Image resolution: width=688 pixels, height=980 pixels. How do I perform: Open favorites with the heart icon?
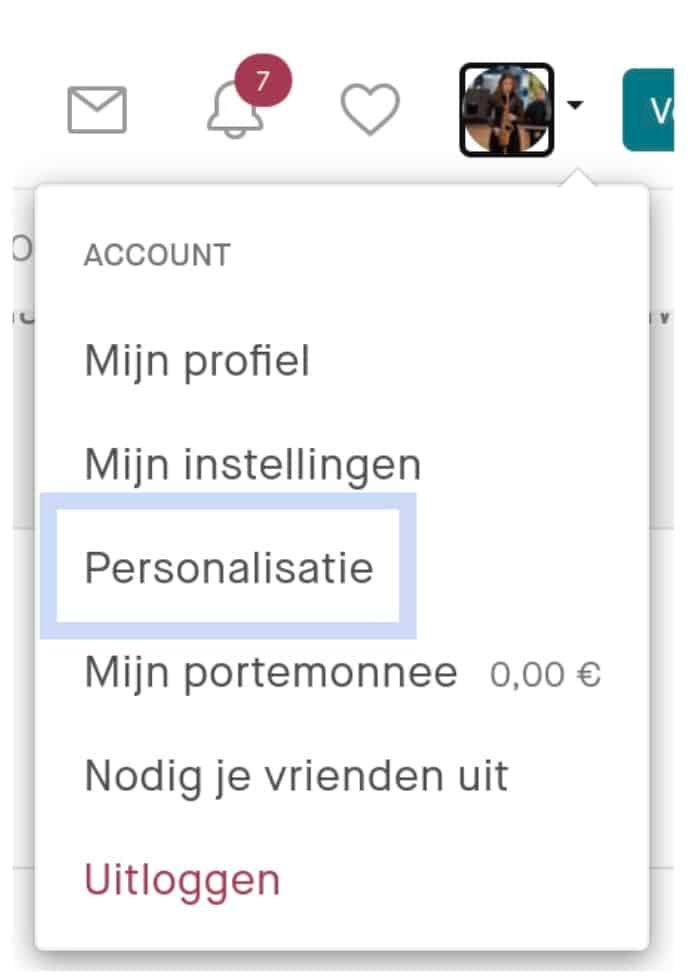[370, 109]
